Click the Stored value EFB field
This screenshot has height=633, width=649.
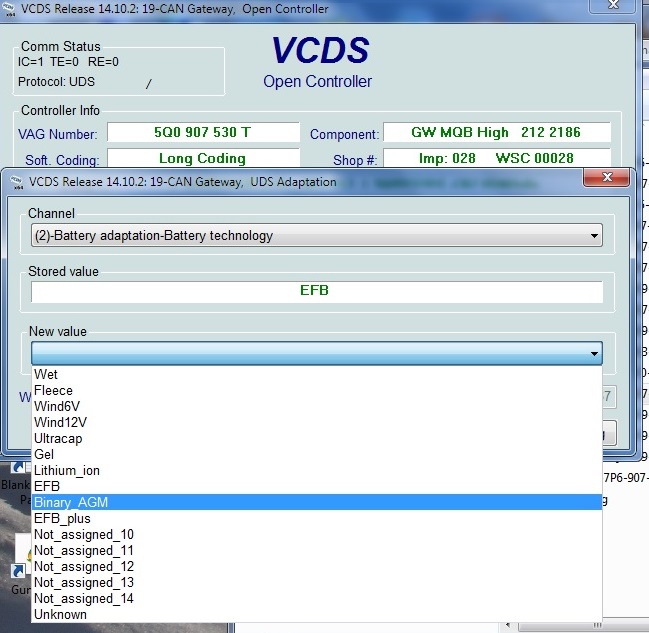click(x=317, y=291)
